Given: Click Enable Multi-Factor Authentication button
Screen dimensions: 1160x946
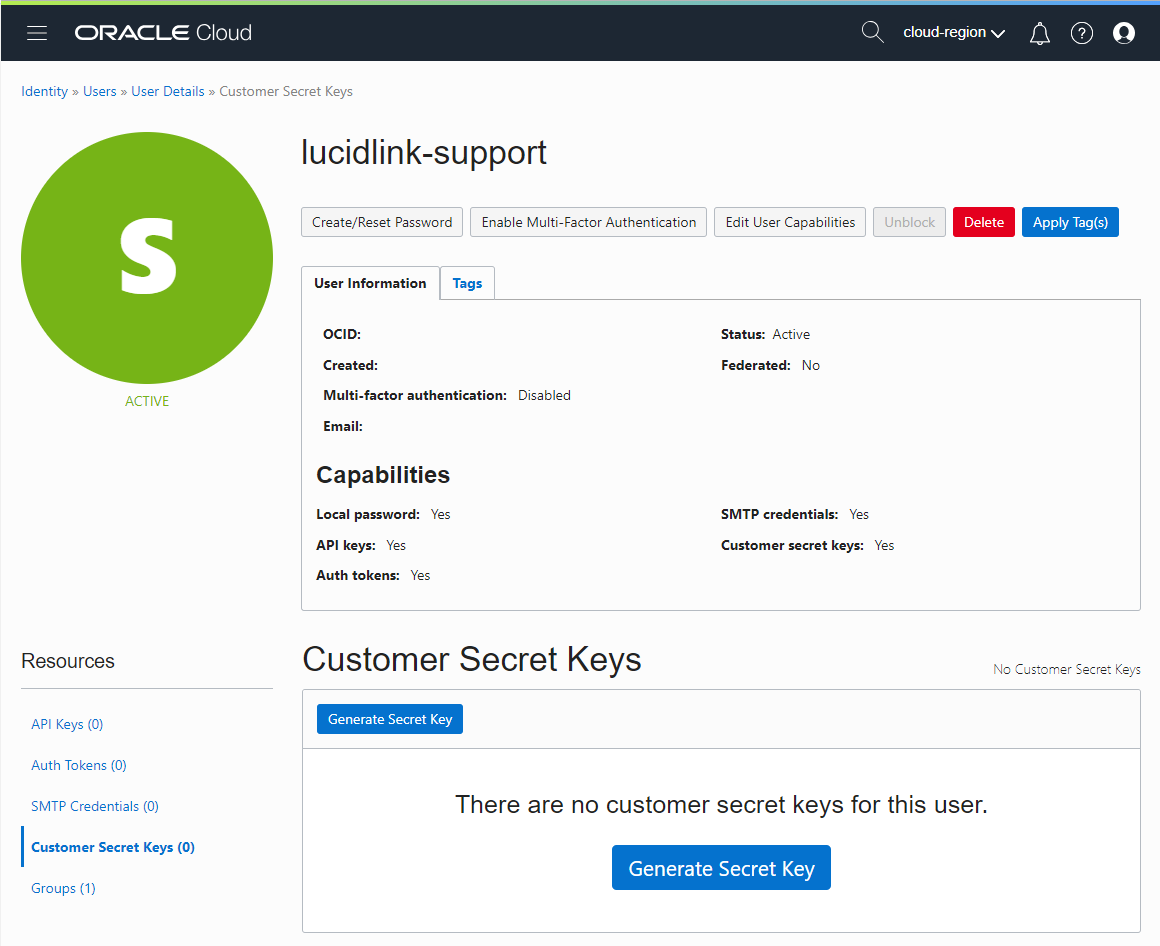Looking at the screenshot, I should (589, 222).
